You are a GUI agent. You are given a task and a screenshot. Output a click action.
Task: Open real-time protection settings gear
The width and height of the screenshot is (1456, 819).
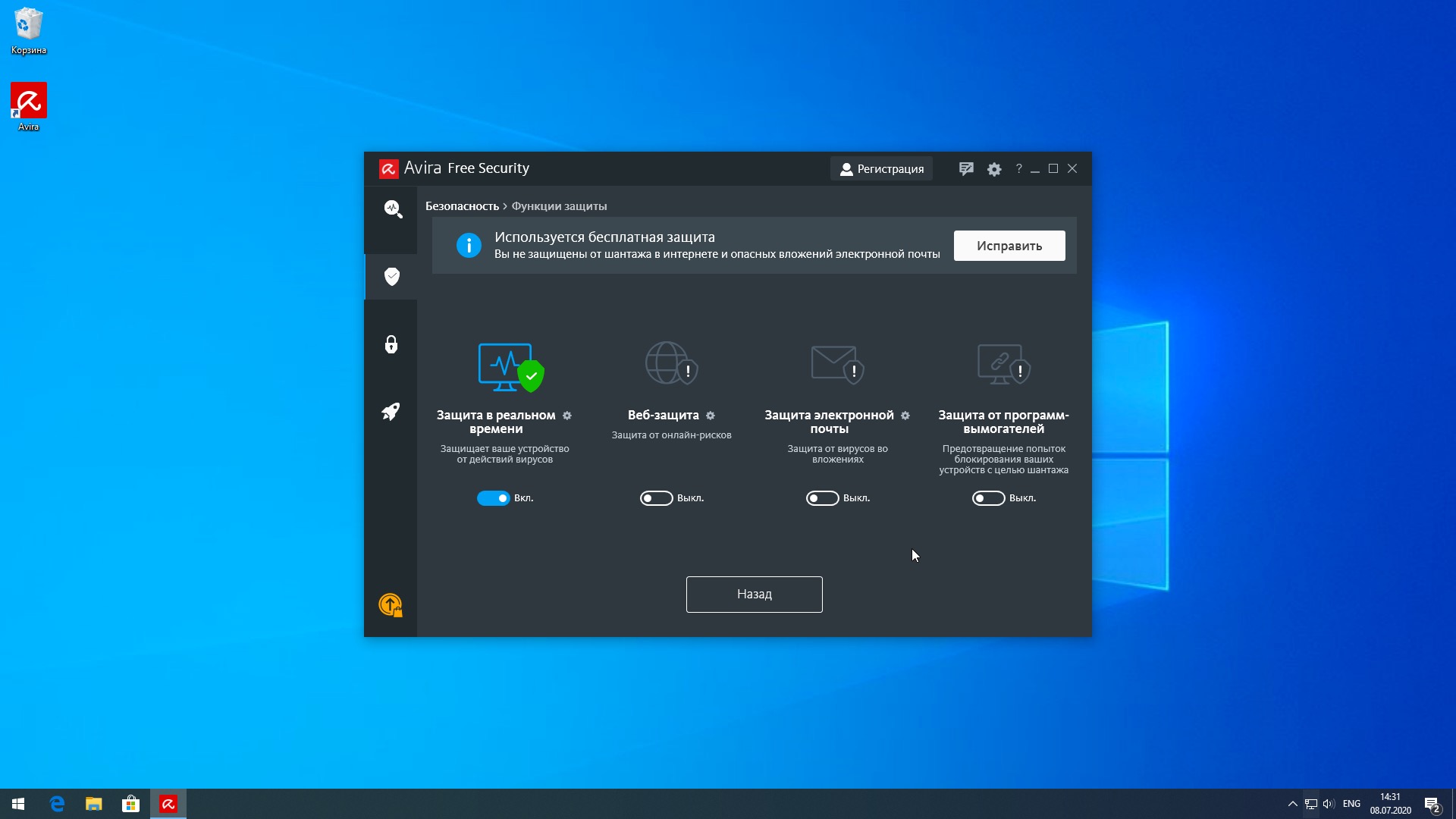567,416
